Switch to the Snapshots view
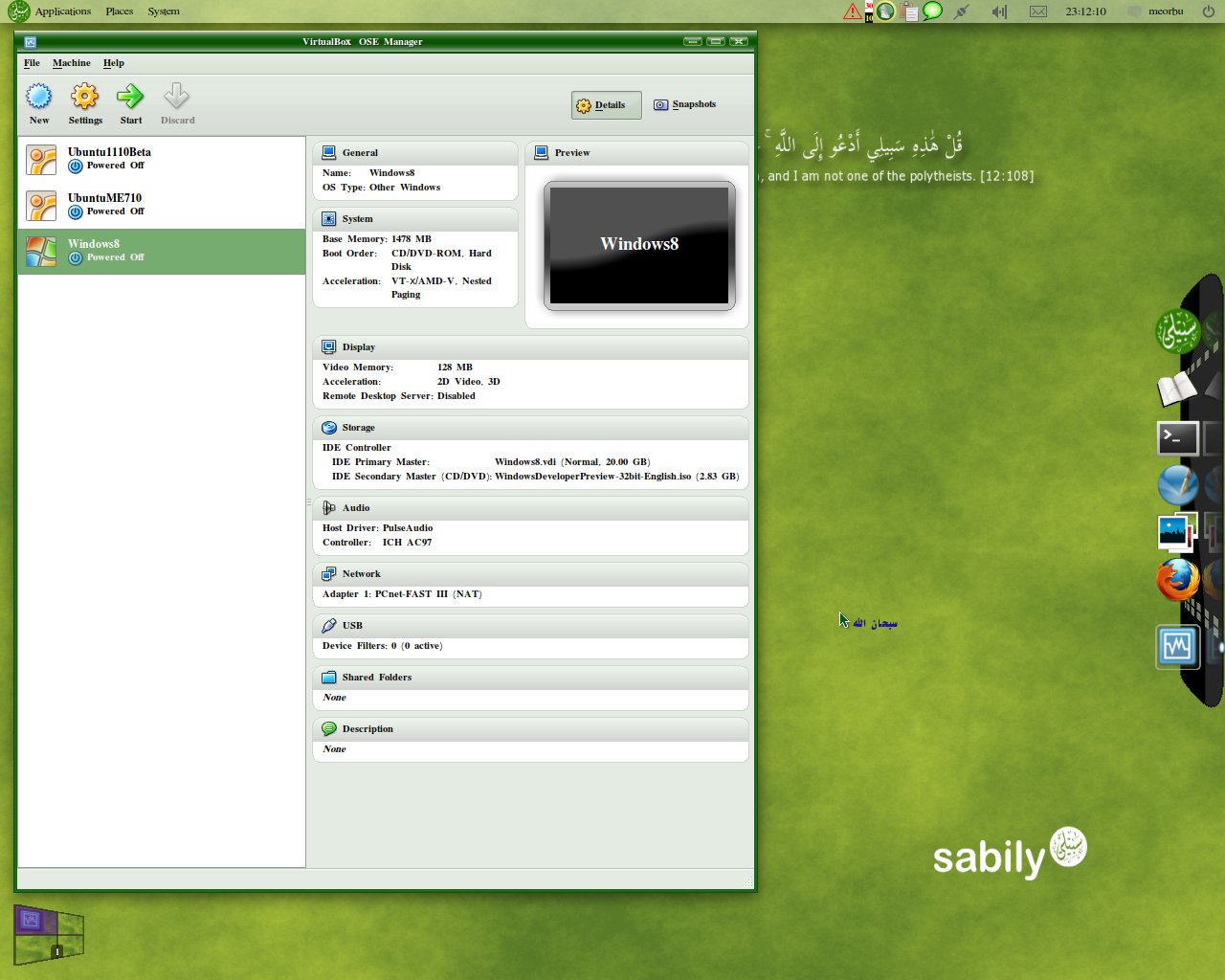1225x980 pixels. (x=685, y=104)
